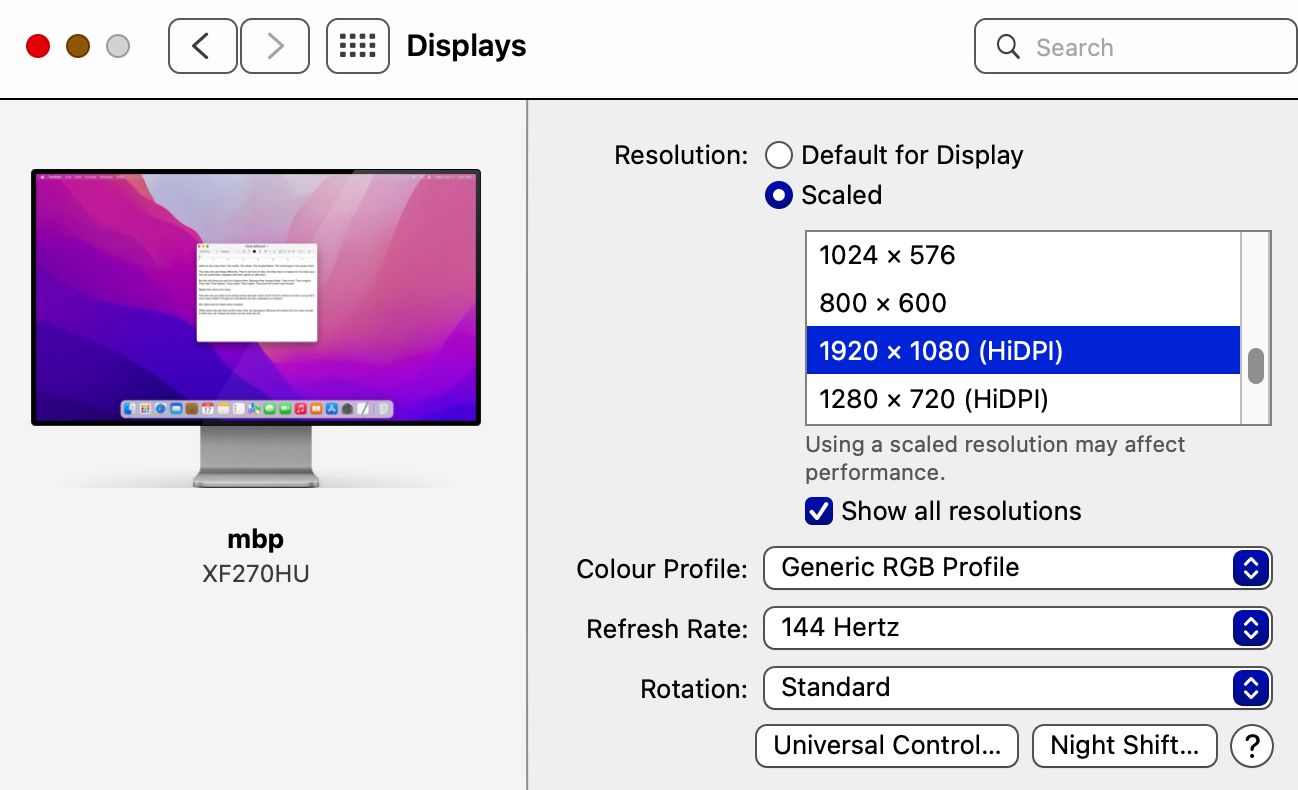1298x790 pixels.
Task: Click the Rotation popup arrows icon
Action: (1250, 688)
